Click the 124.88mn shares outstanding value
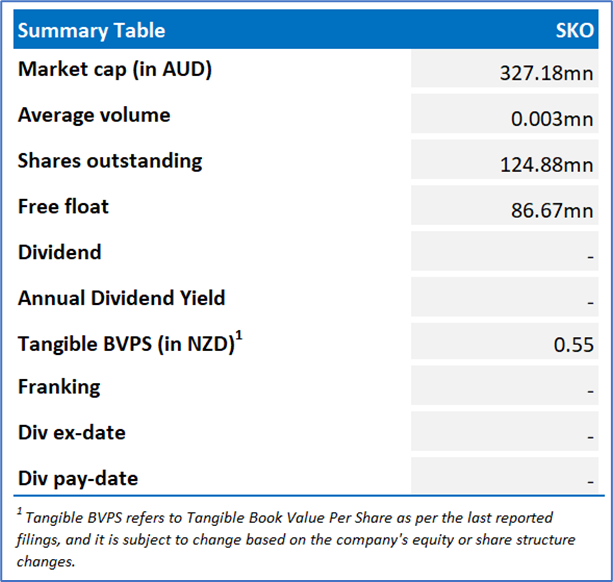Screen dimensions: 613x582 pos(547,165)
